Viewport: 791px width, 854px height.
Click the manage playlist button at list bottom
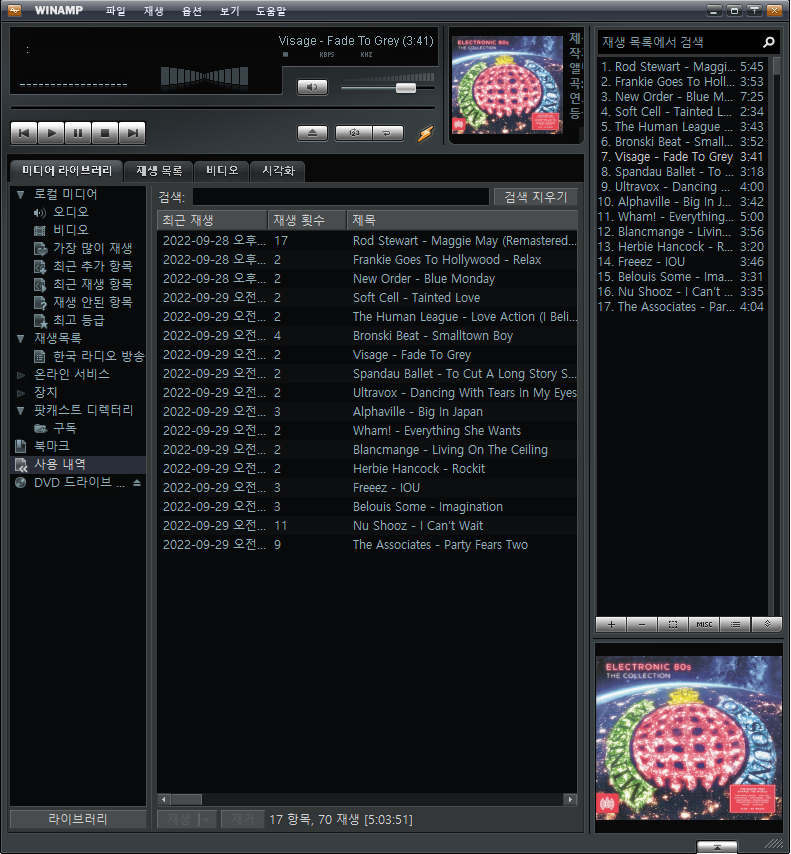pos(766,624)
